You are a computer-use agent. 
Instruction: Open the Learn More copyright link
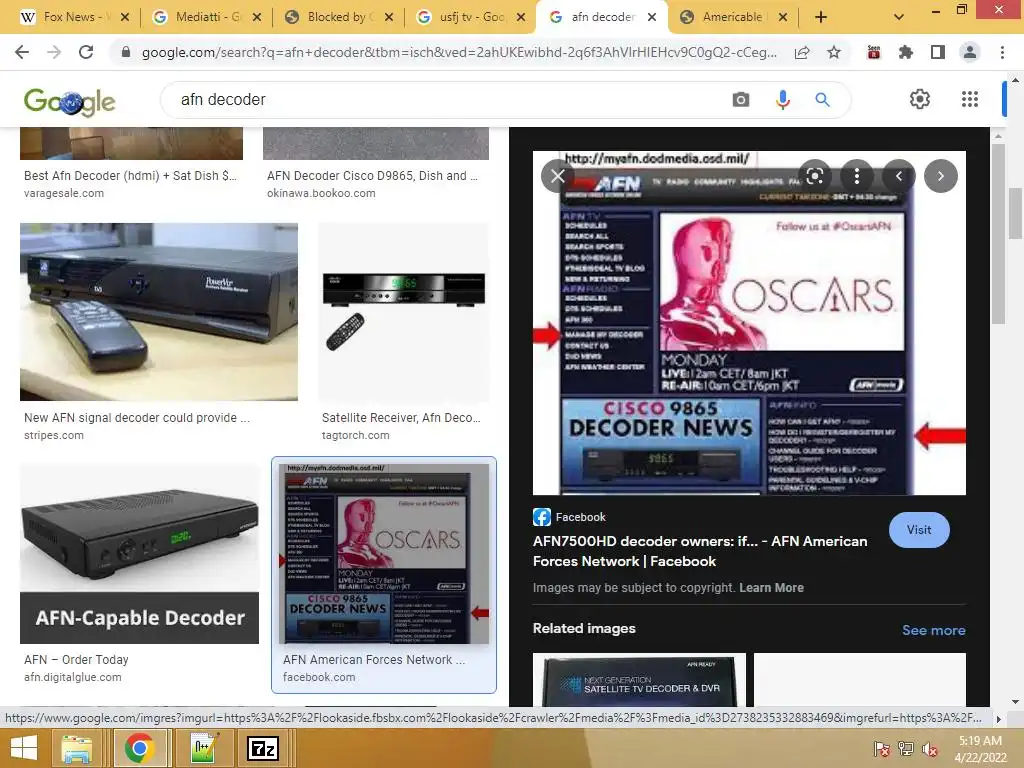771,587
